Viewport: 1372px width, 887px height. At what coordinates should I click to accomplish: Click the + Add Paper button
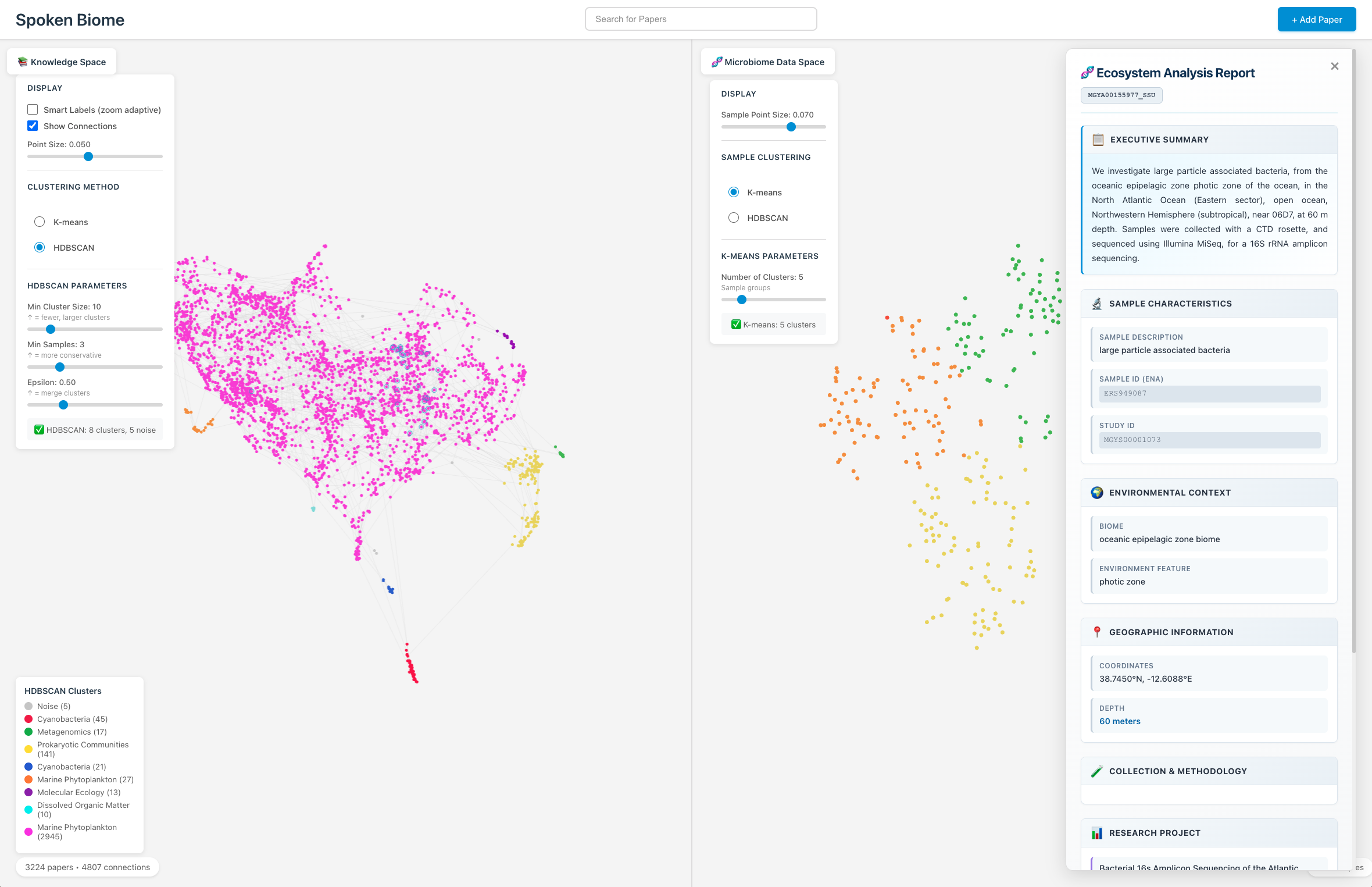pos(1316,19)
